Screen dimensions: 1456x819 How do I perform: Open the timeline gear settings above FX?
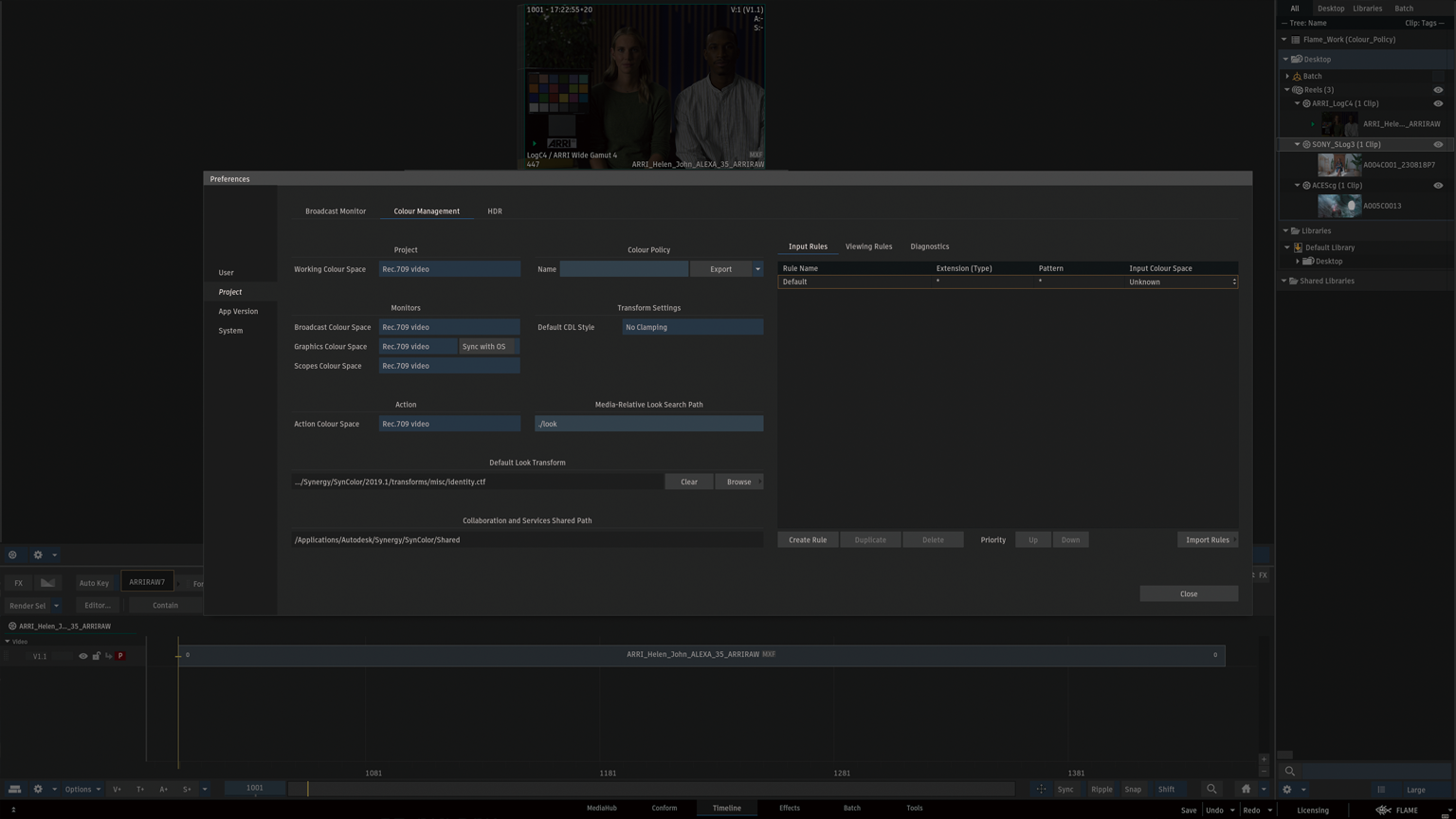pos(38,555)
